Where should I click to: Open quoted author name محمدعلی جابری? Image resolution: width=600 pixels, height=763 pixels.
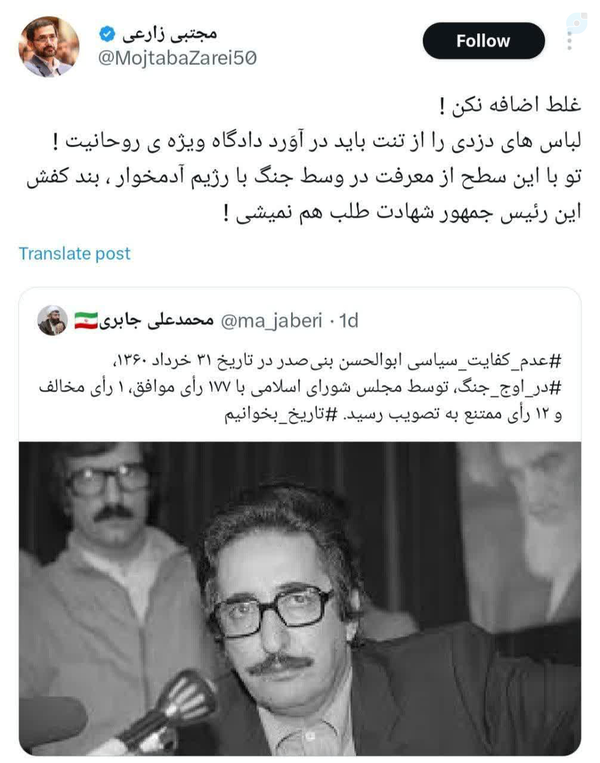[156, 320]
